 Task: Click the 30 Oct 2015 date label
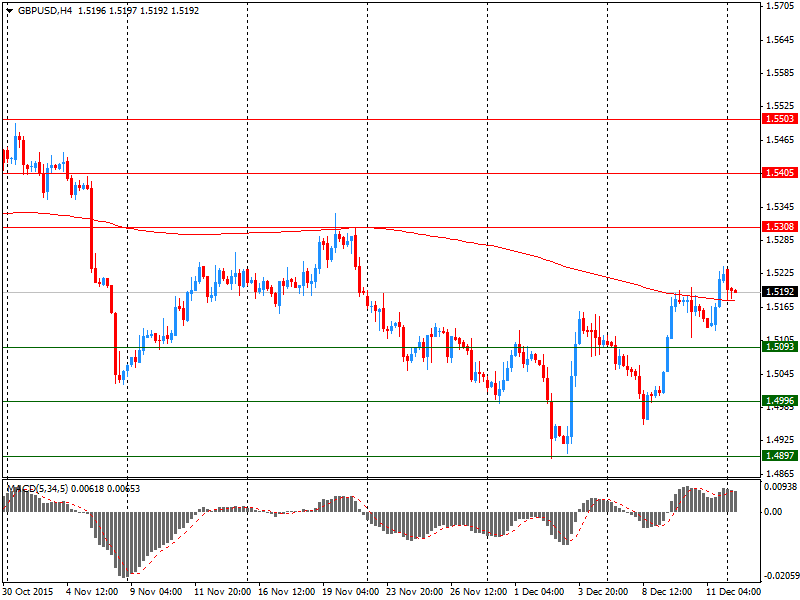click(28, 592)
